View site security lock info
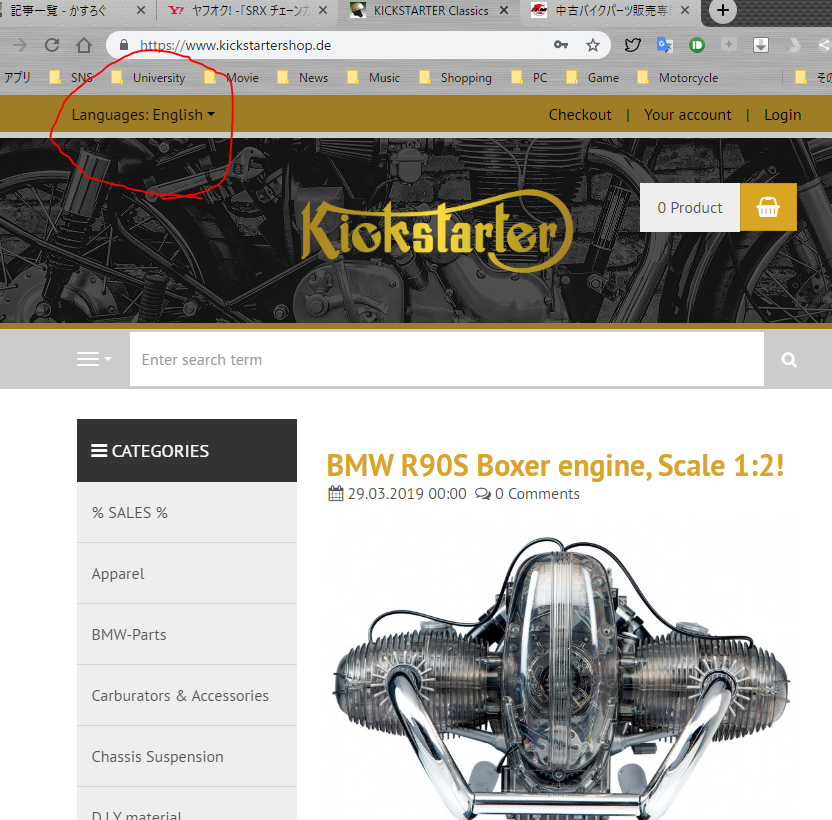 [124, 45]
